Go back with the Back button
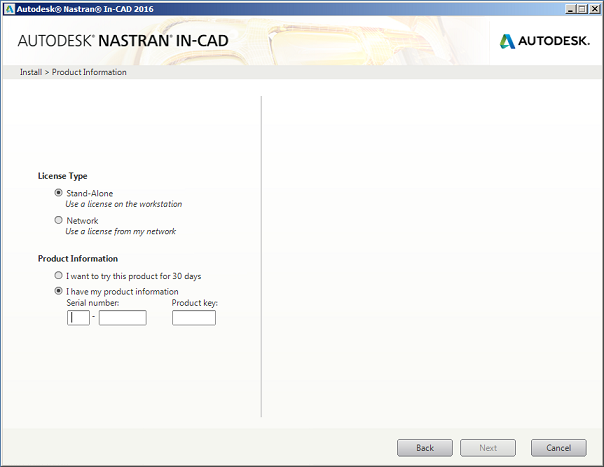Viewport: 604px width, 467px height. coord(425,448)
